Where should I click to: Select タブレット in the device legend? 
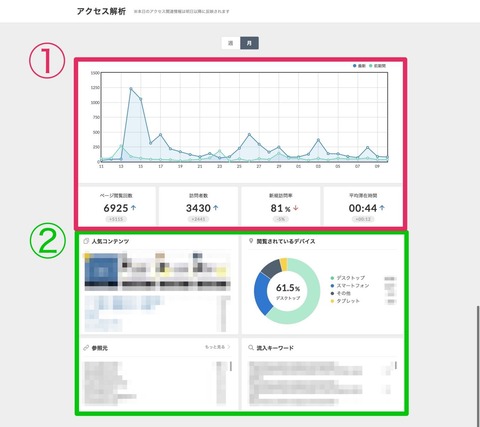(345, 301)
